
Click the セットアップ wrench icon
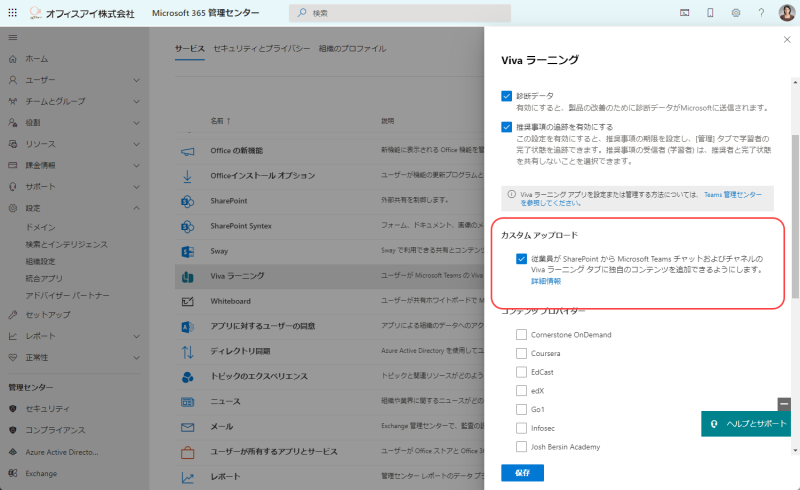(13, 314)
